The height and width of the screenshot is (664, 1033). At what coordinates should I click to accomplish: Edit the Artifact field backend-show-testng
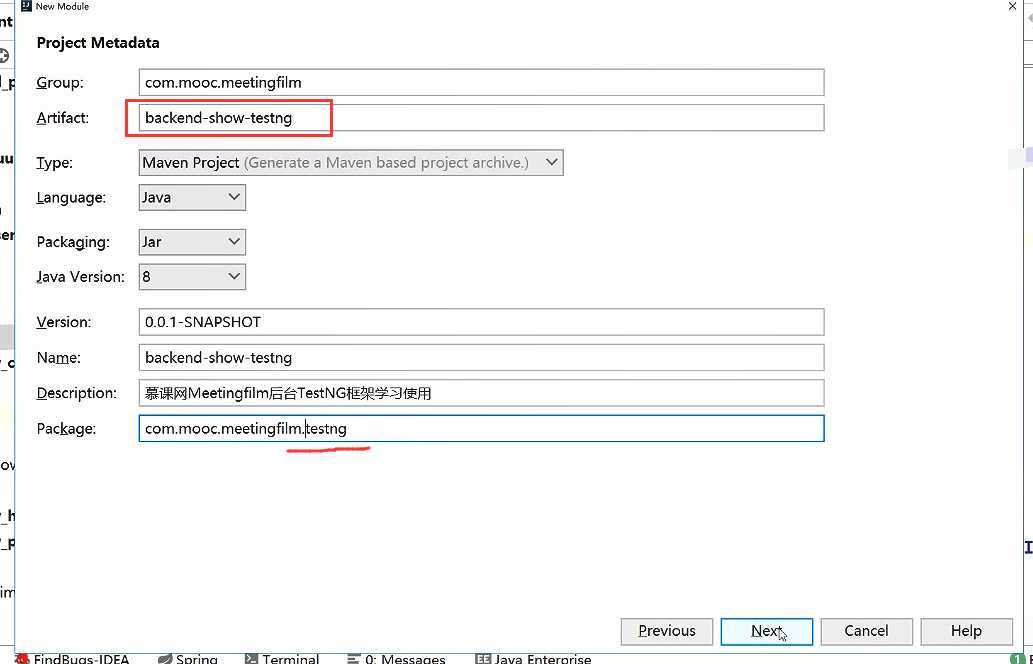[x=481, y=118]
